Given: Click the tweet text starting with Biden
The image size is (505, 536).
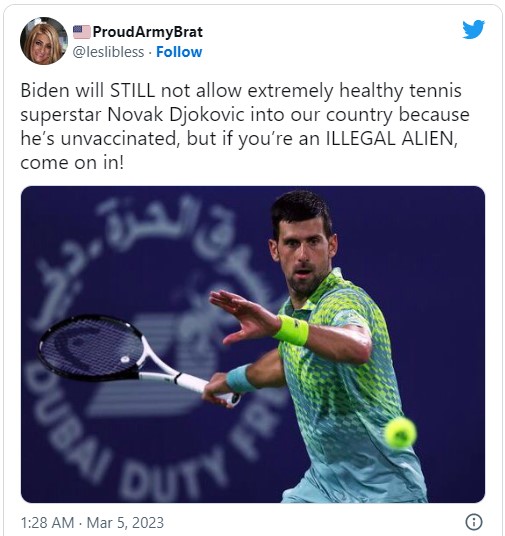Looking at the screenshot, I should point(244,126).
